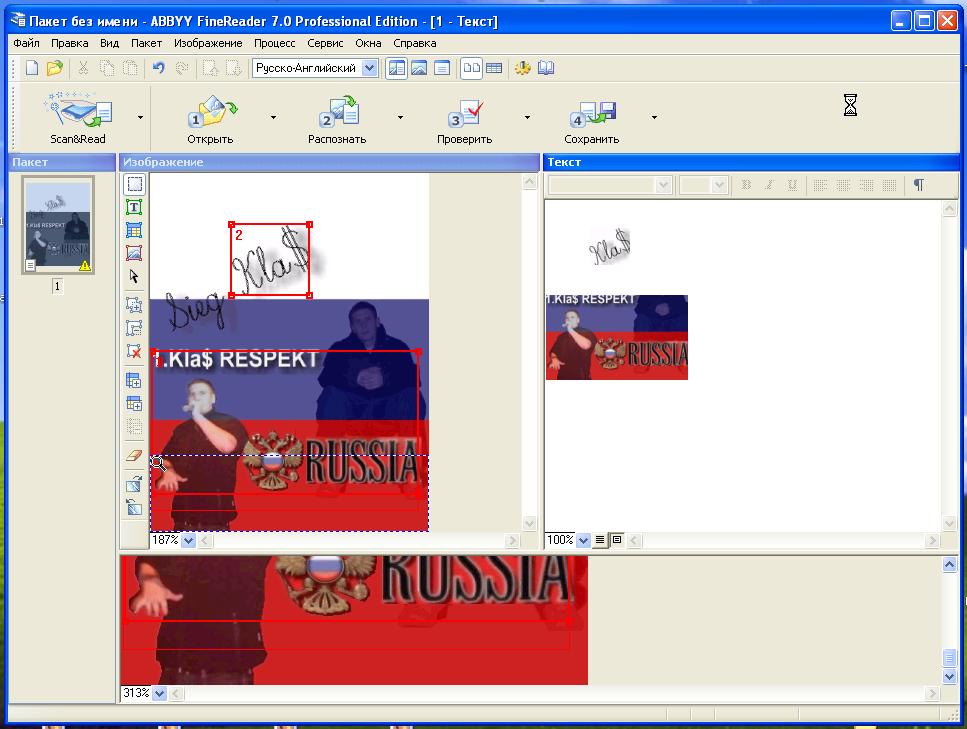Open the dictionary book icon in toolbar
Screen dimensions: 967x729
tap(546, 68)
